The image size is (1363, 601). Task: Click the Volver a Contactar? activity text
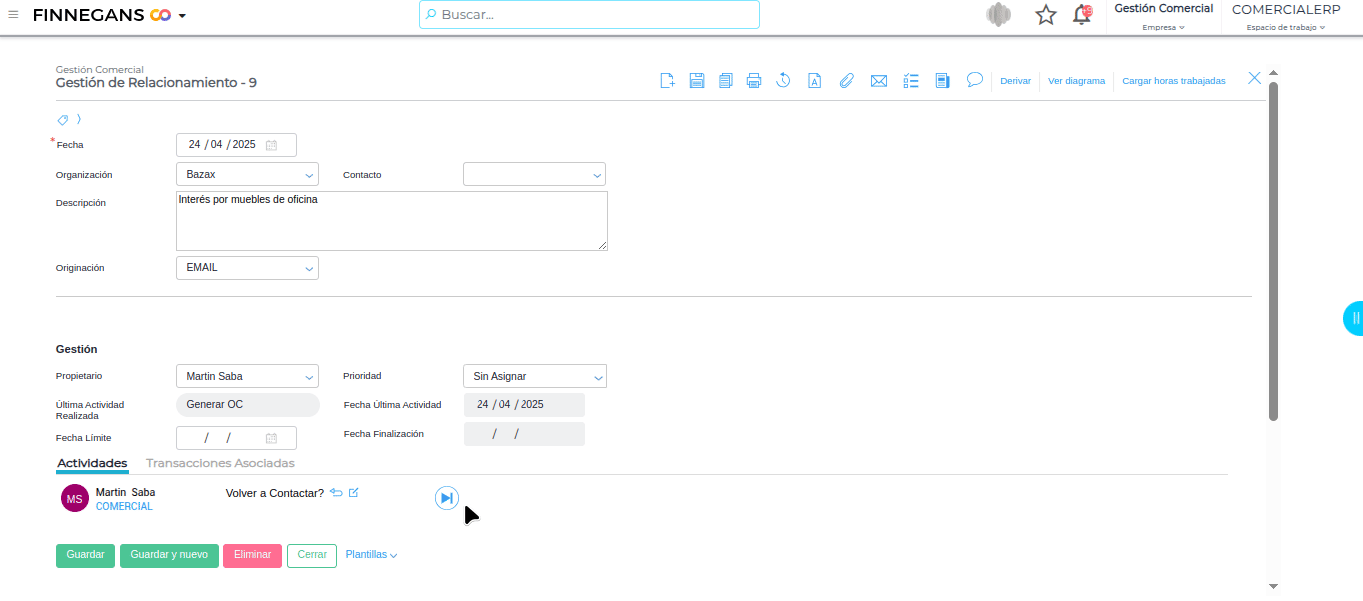pos(275,493)
